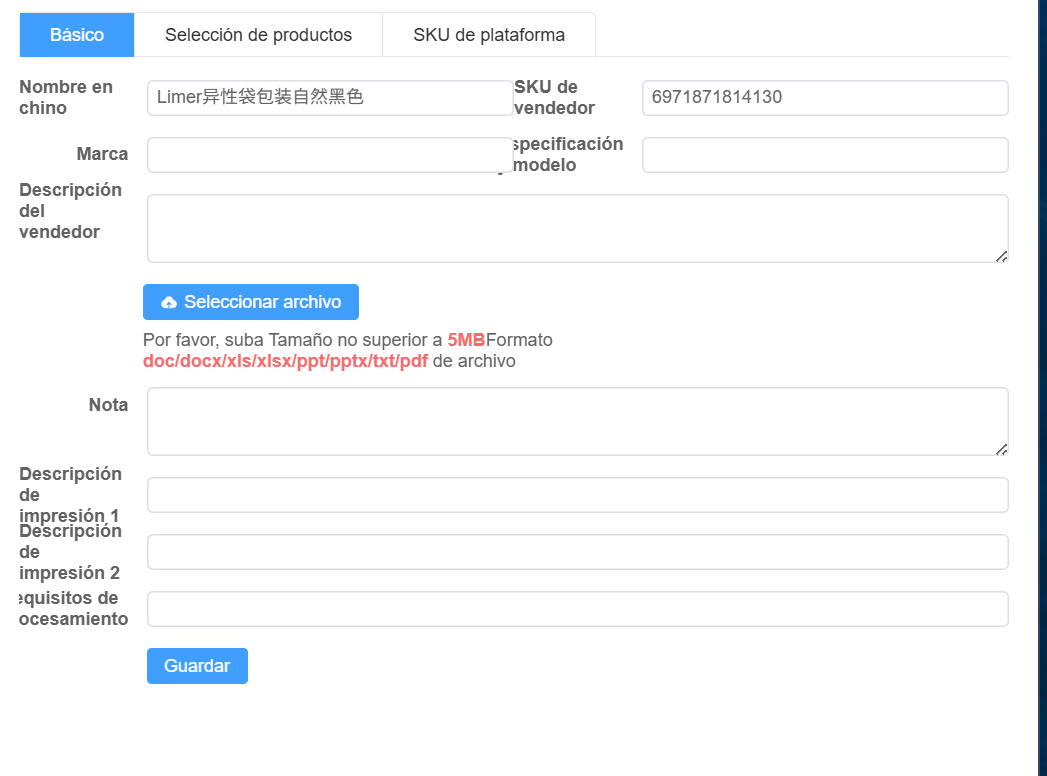
Task: Switch to the Básico tab
Action: 77,35
